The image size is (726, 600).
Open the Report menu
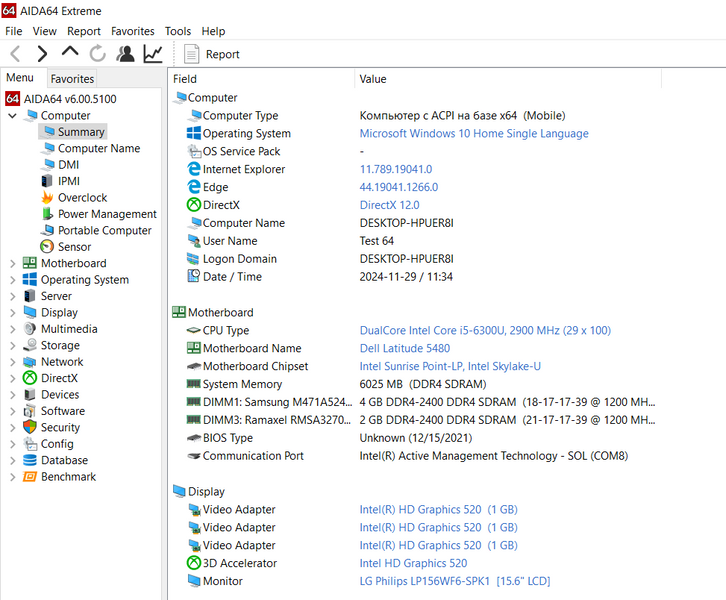point(83,31)
